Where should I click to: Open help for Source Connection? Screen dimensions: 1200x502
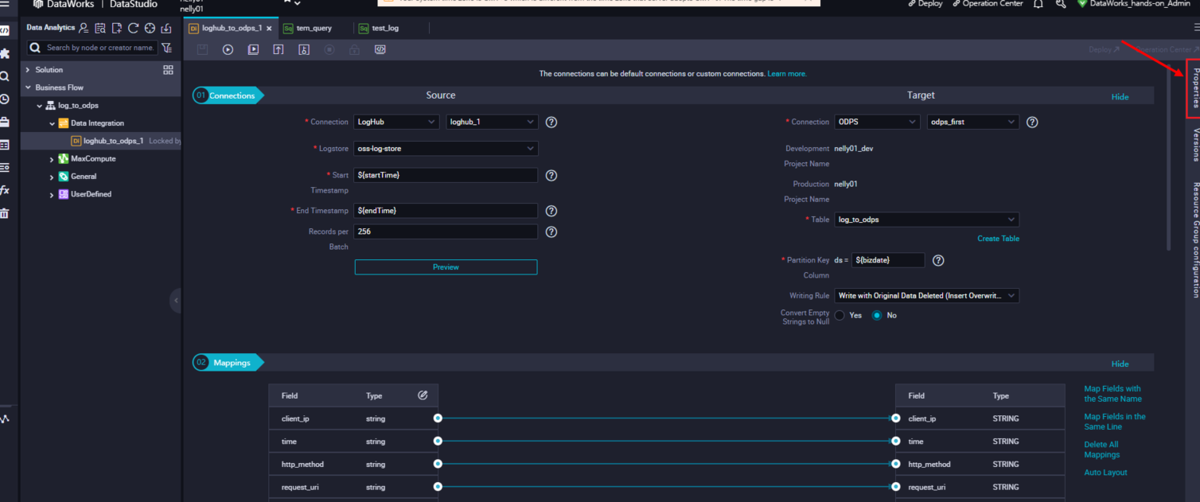(x=551, y=122)
